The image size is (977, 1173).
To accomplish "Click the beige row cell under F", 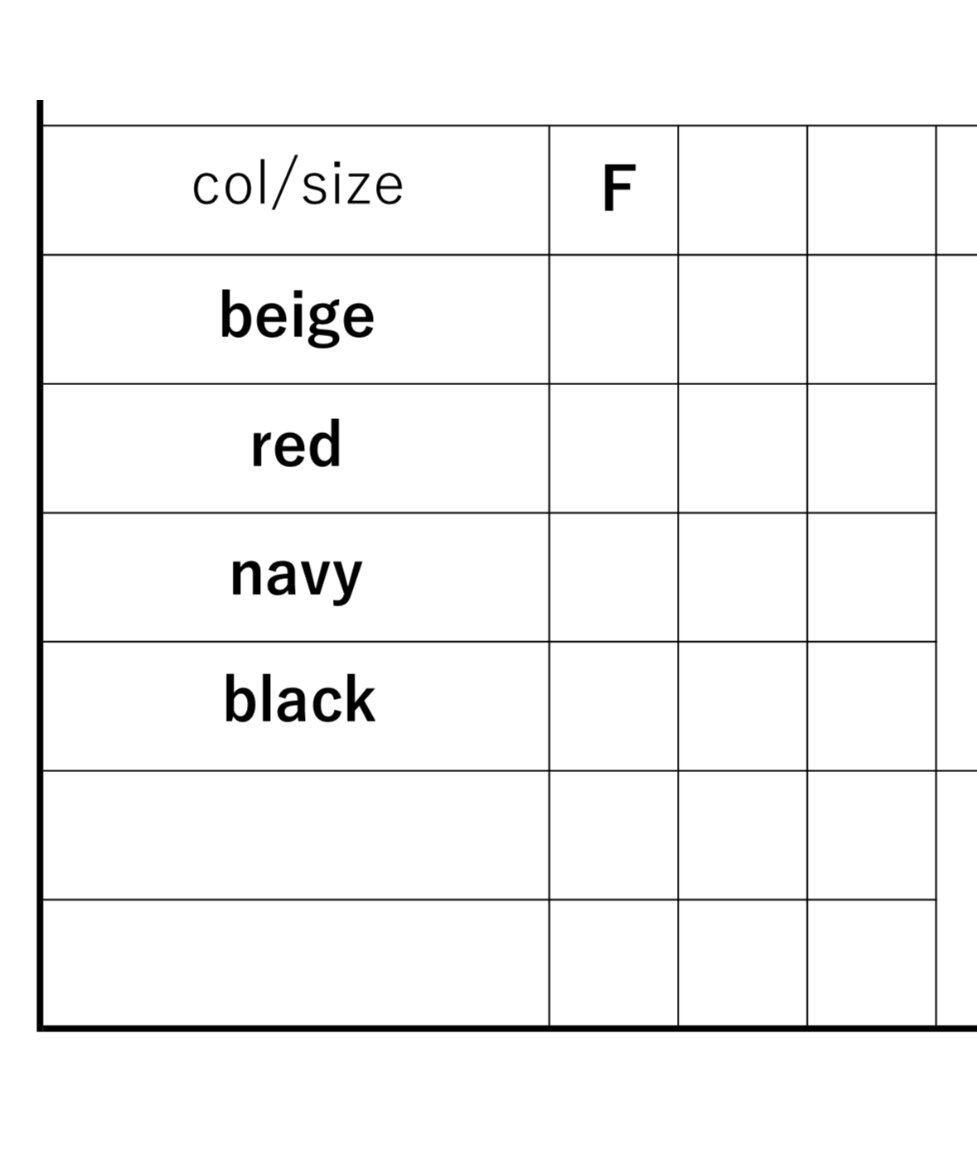I will [x=613, y=319].
